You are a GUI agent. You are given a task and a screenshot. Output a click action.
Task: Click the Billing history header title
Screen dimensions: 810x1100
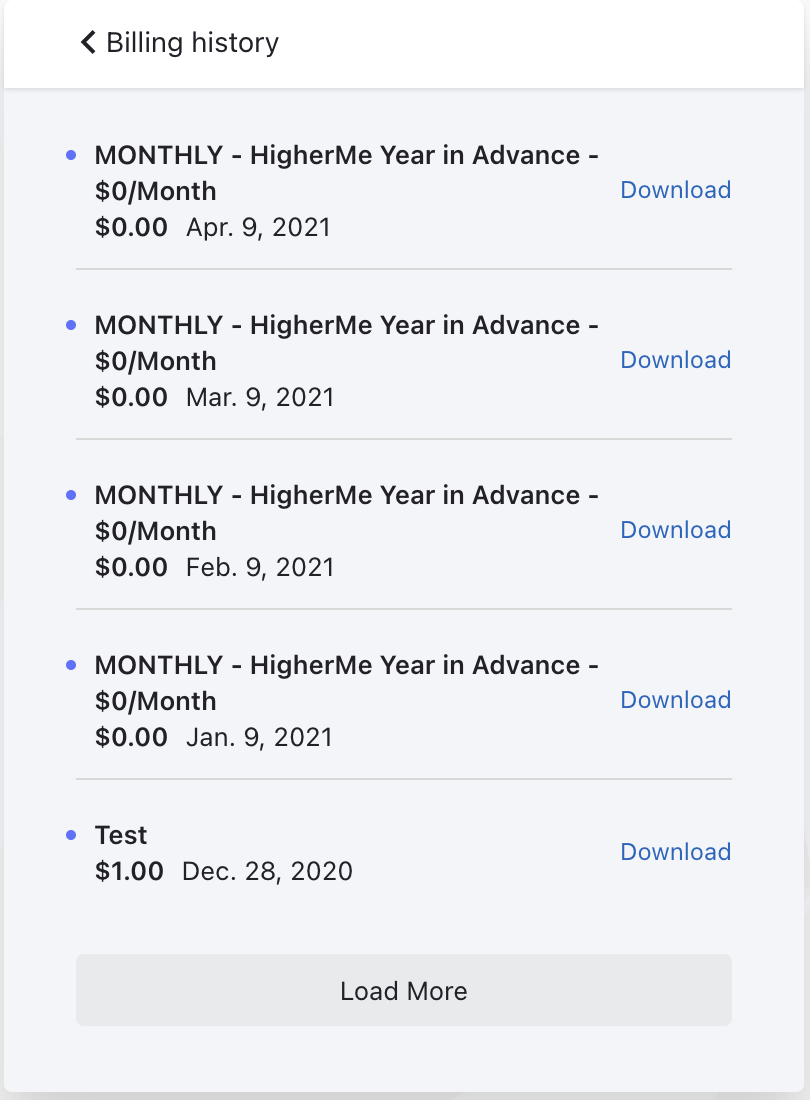(192, 43)
